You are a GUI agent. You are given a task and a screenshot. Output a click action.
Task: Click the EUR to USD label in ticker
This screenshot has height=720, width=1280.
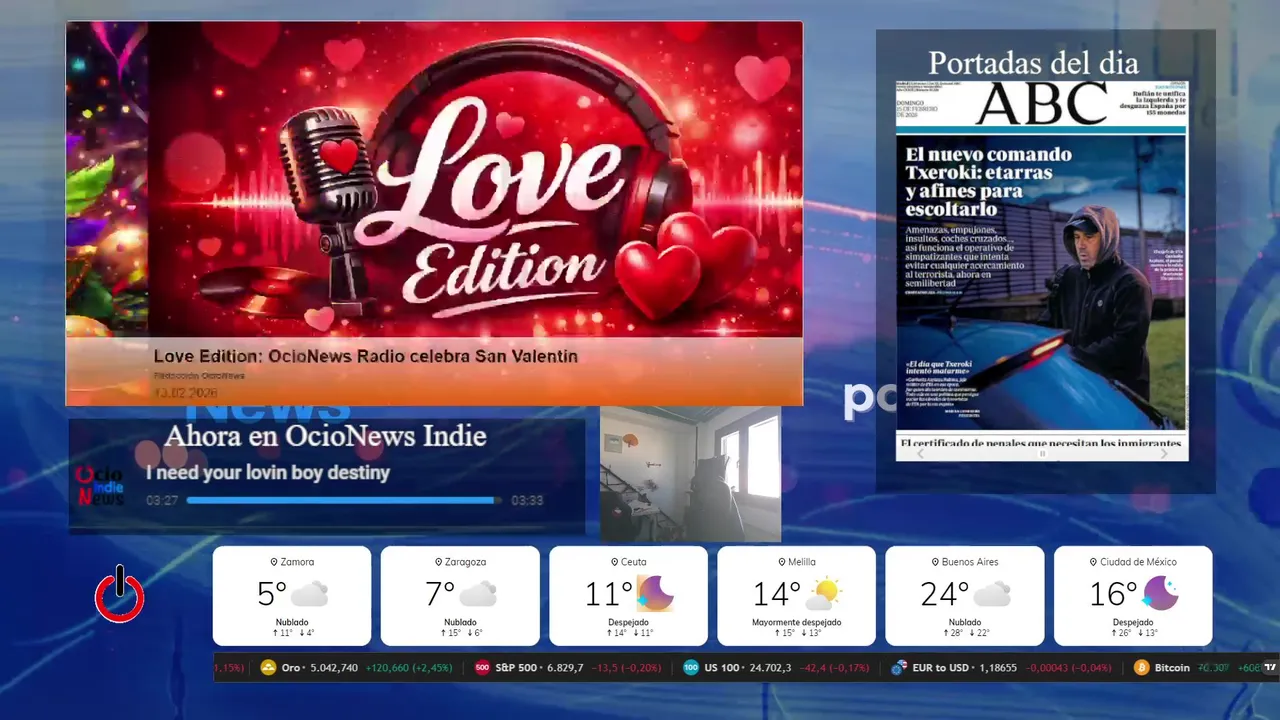[941, 668]
